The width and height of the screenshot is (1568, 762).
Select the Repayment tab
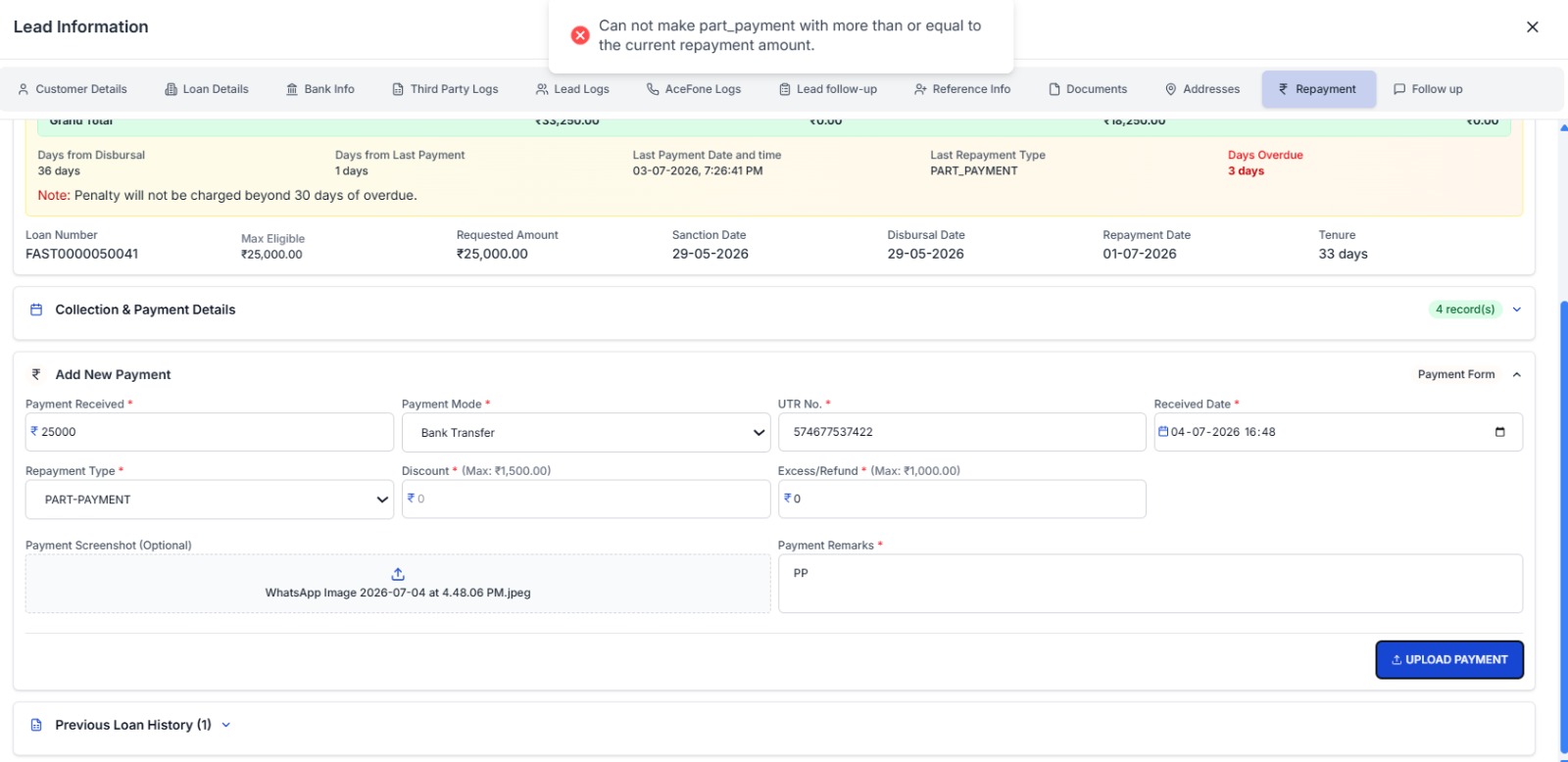click(x=1318, y=89)
